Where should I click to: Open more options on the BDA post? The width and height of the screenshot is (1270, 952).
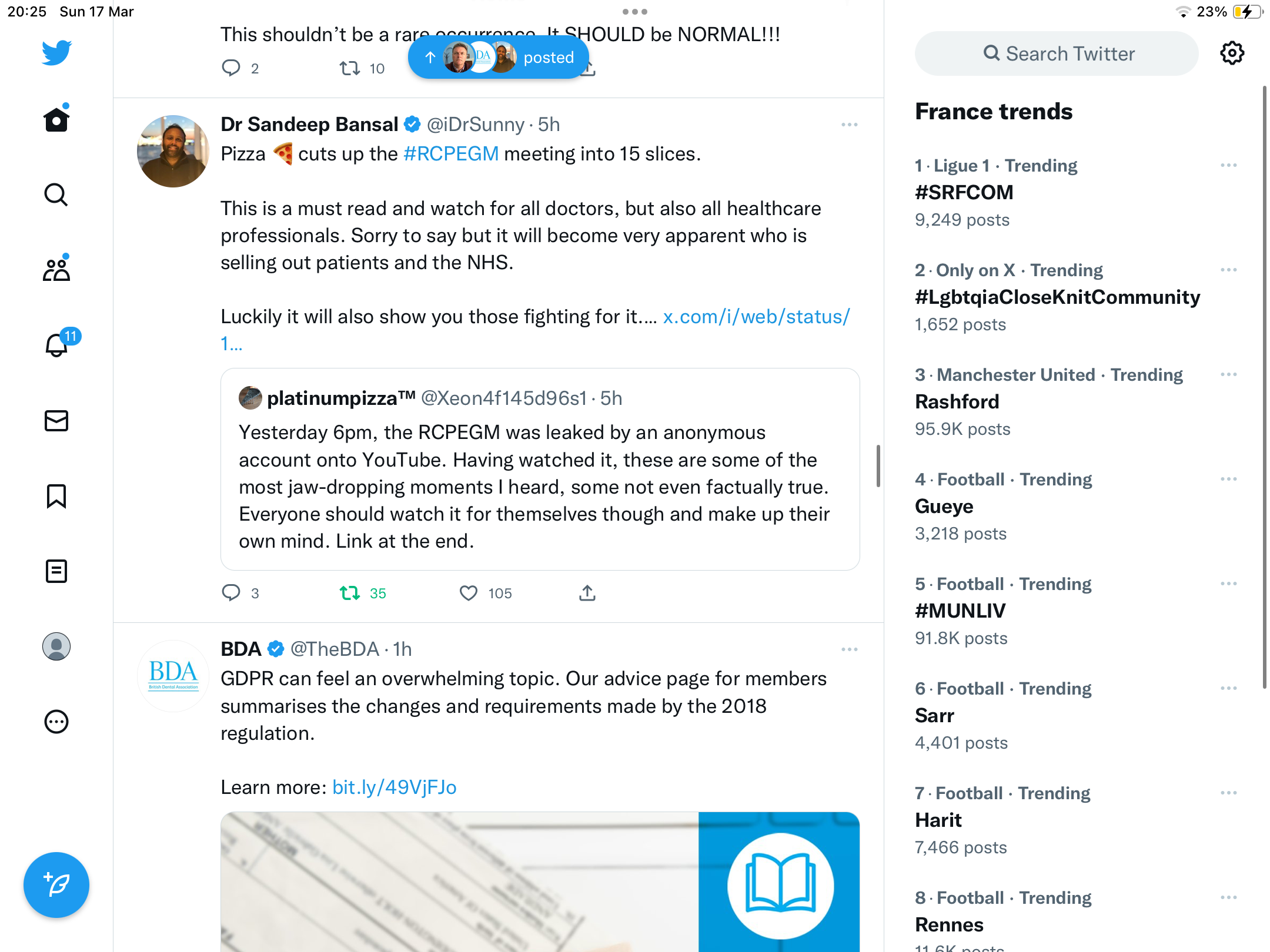click(850, 649)
